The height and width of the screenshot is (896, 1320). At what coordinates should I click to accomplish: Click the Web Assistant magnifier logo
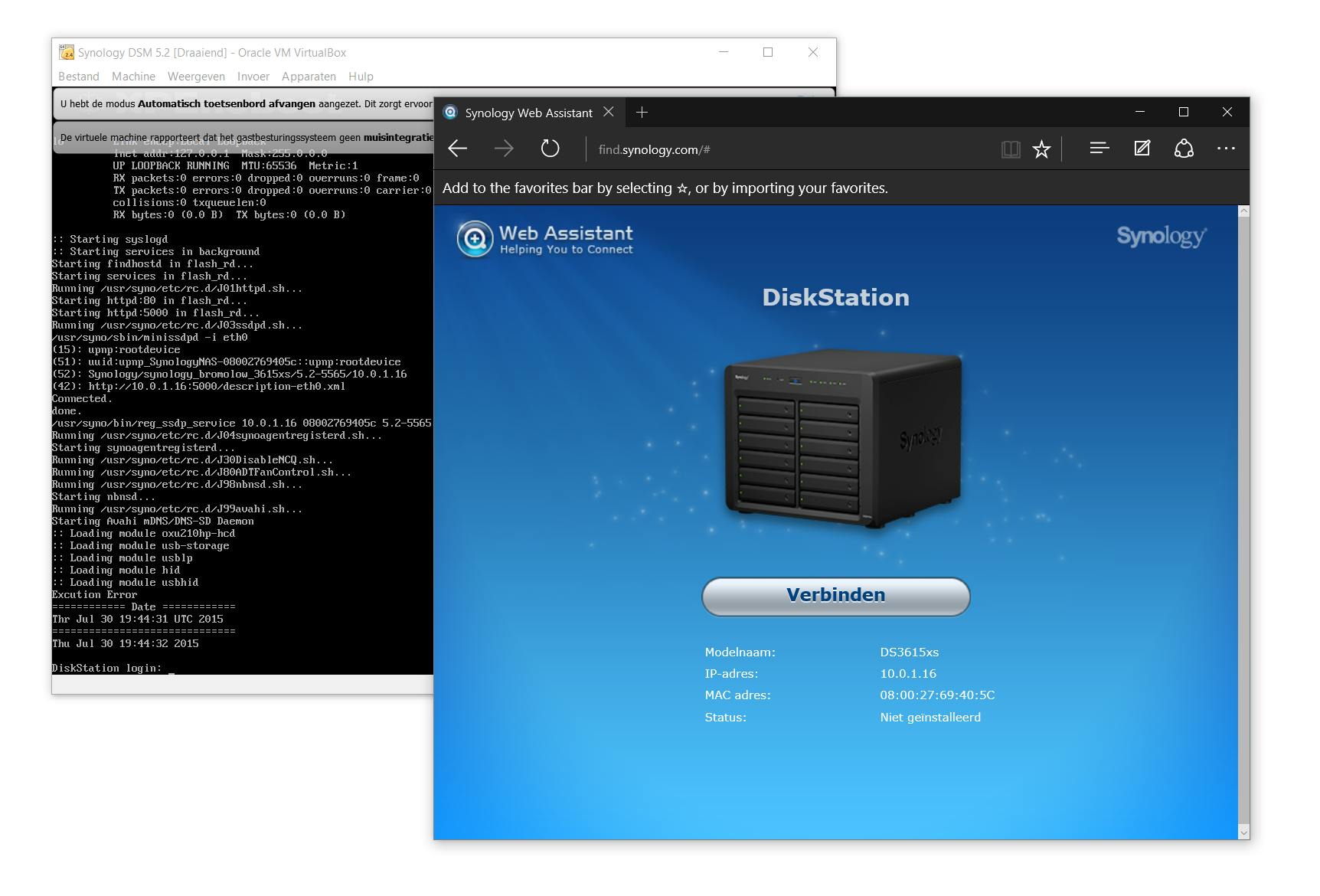tap(475, 239)
